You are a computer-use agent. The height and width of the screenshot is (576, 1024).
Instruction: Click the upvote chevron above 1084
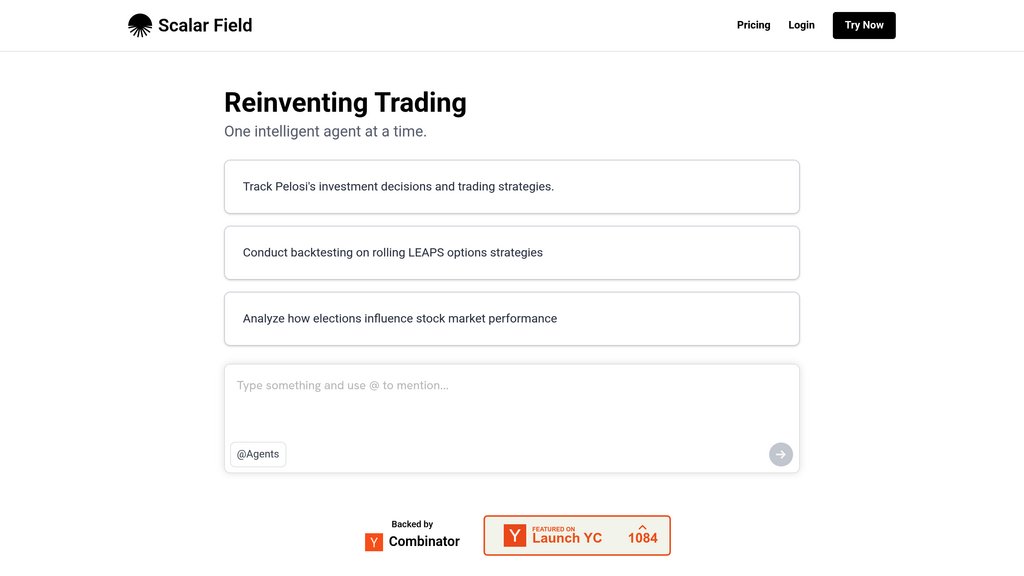[x=643, y=526]
